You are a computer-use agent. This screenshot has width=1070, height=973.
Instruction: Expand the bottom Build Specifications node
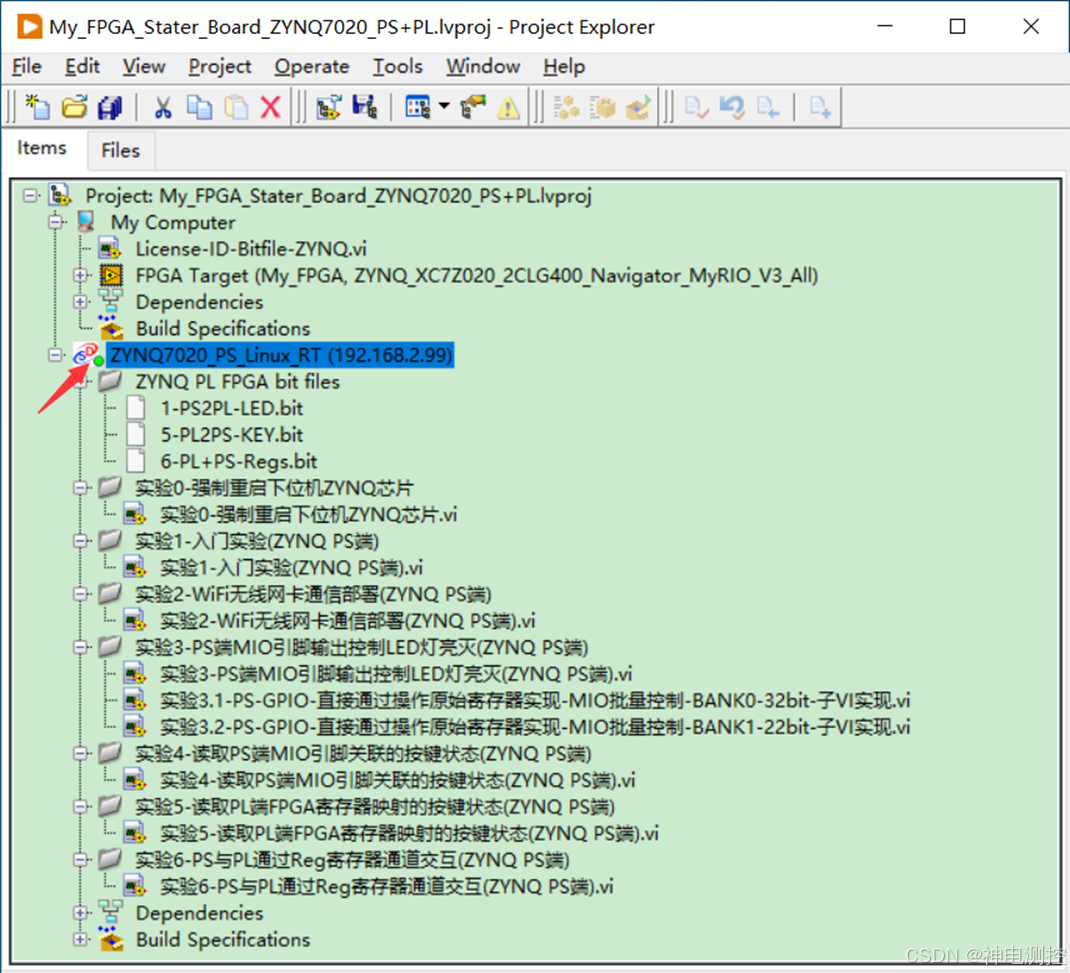coord(81,940)
